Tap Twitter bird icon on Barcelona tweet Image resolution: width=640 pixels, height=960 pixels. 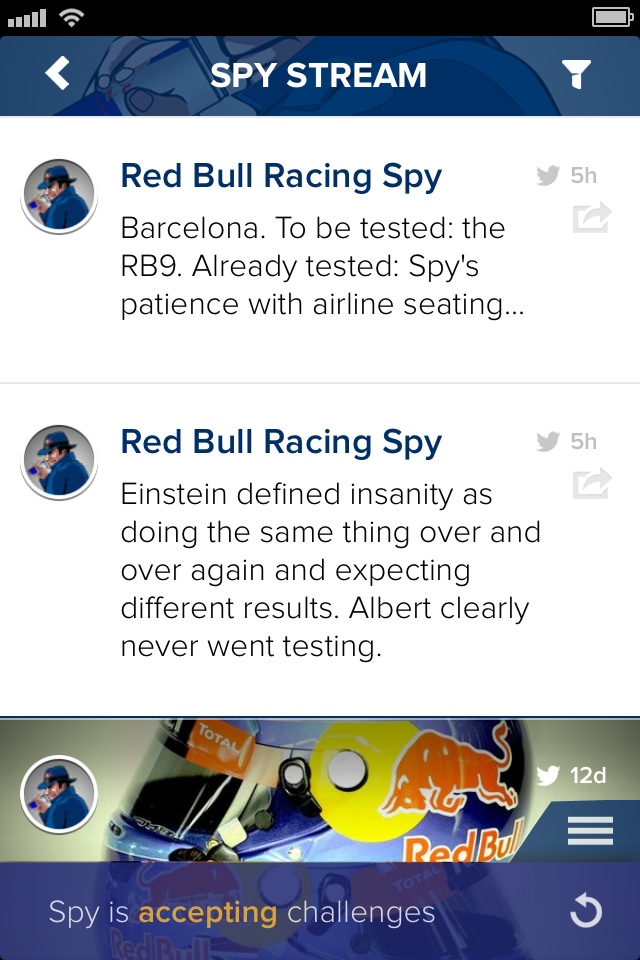(x=548, y=176)
